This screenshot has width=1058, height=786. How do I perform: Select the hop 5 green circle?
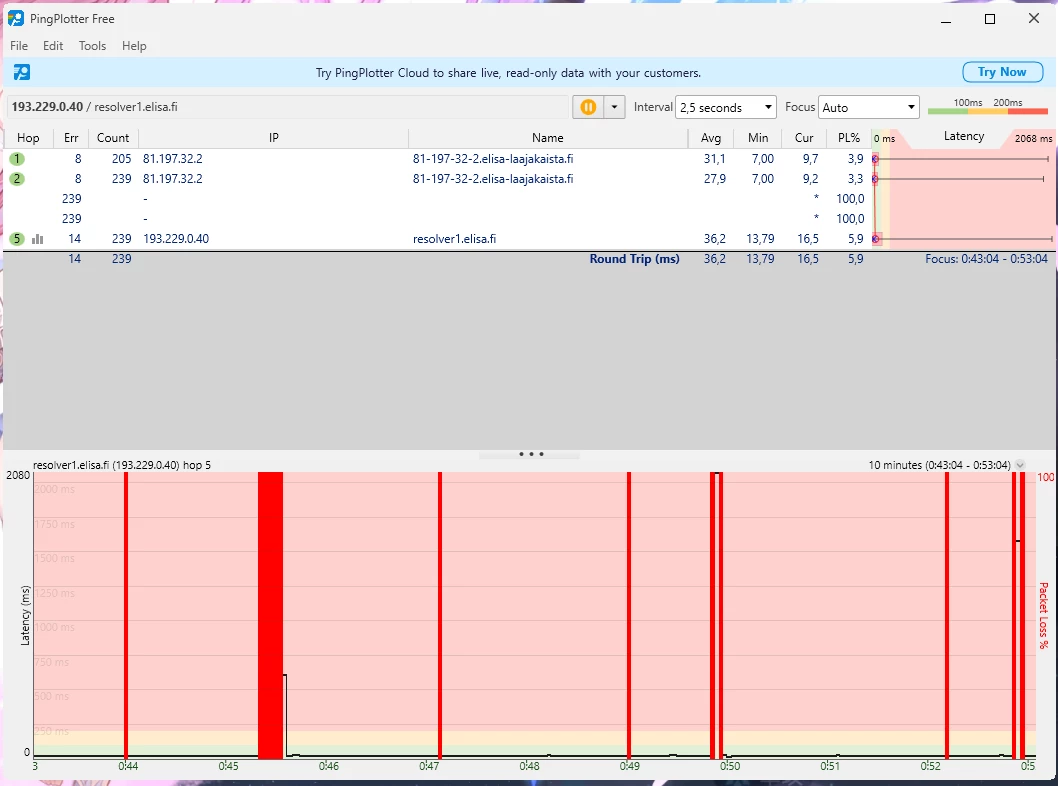pos(17,239)
